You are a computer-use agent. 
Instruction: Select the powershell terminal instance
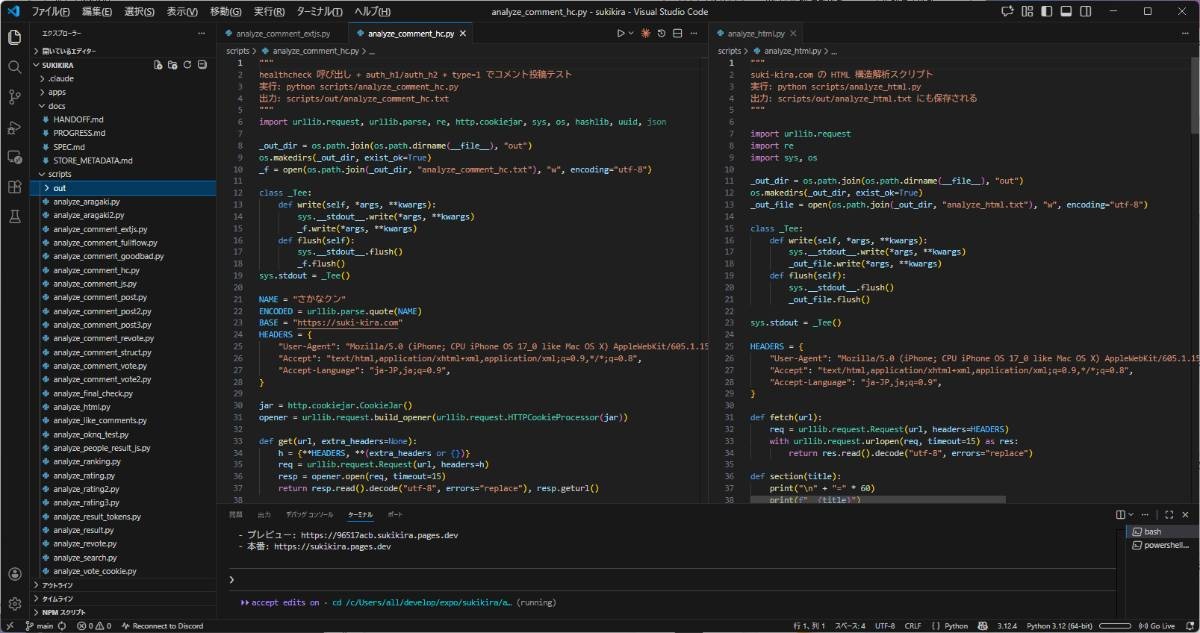pos(1165,545)
